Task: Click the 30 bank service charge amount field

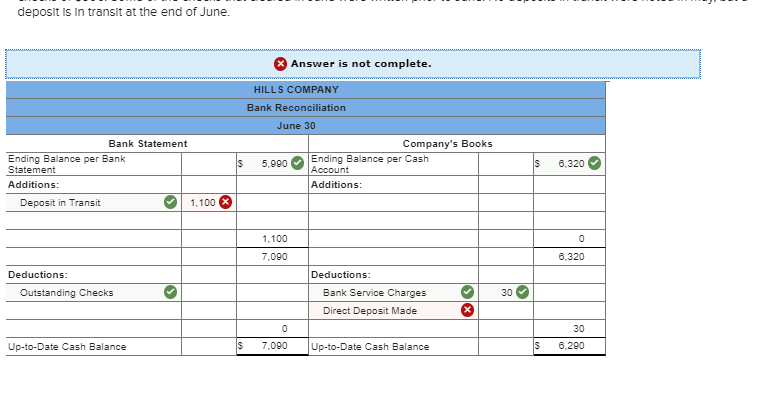Action: click(506, 292)
